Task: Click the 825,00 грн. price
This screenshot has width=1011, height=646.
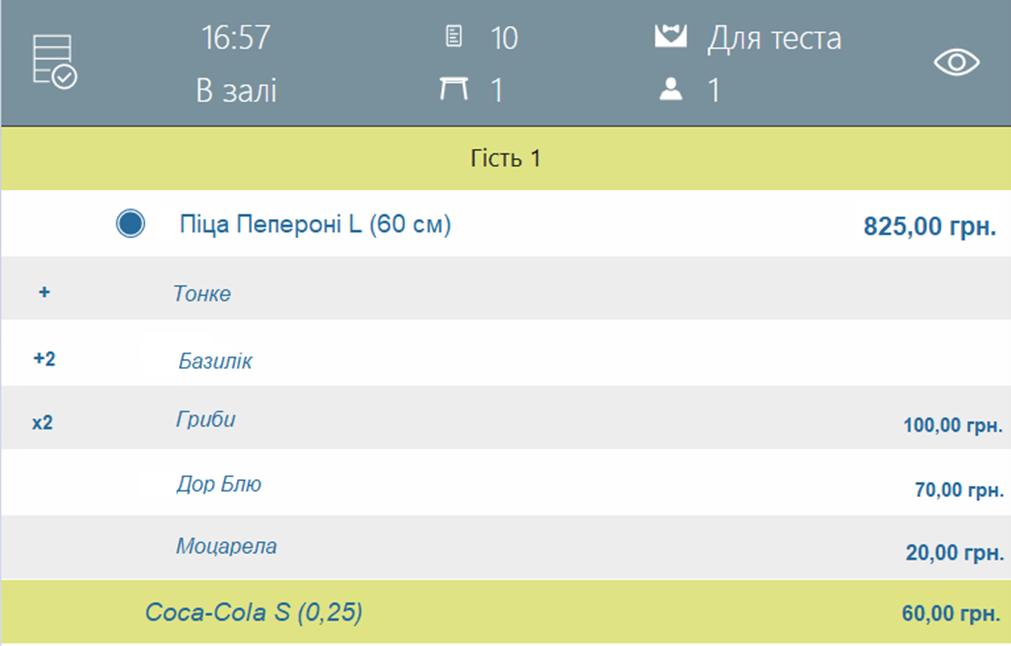Action: coord(930,226)
